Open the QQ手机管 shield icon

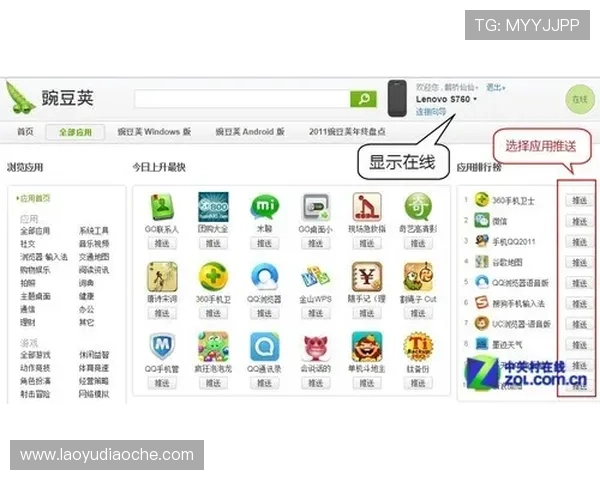click(162, 347)
